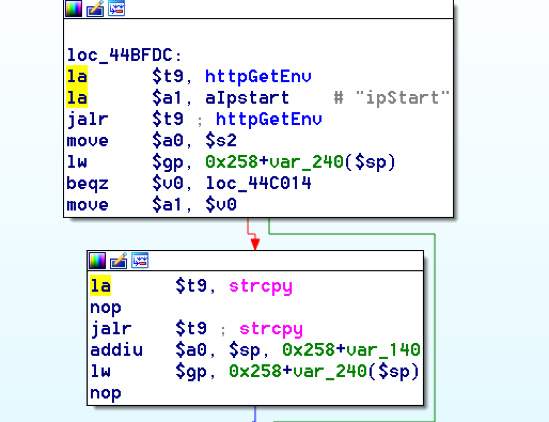The height and width of the screenshot is (422, 549).
Task: Click the pencil edit icon in the strcpy block
Action: coord(119,261)
